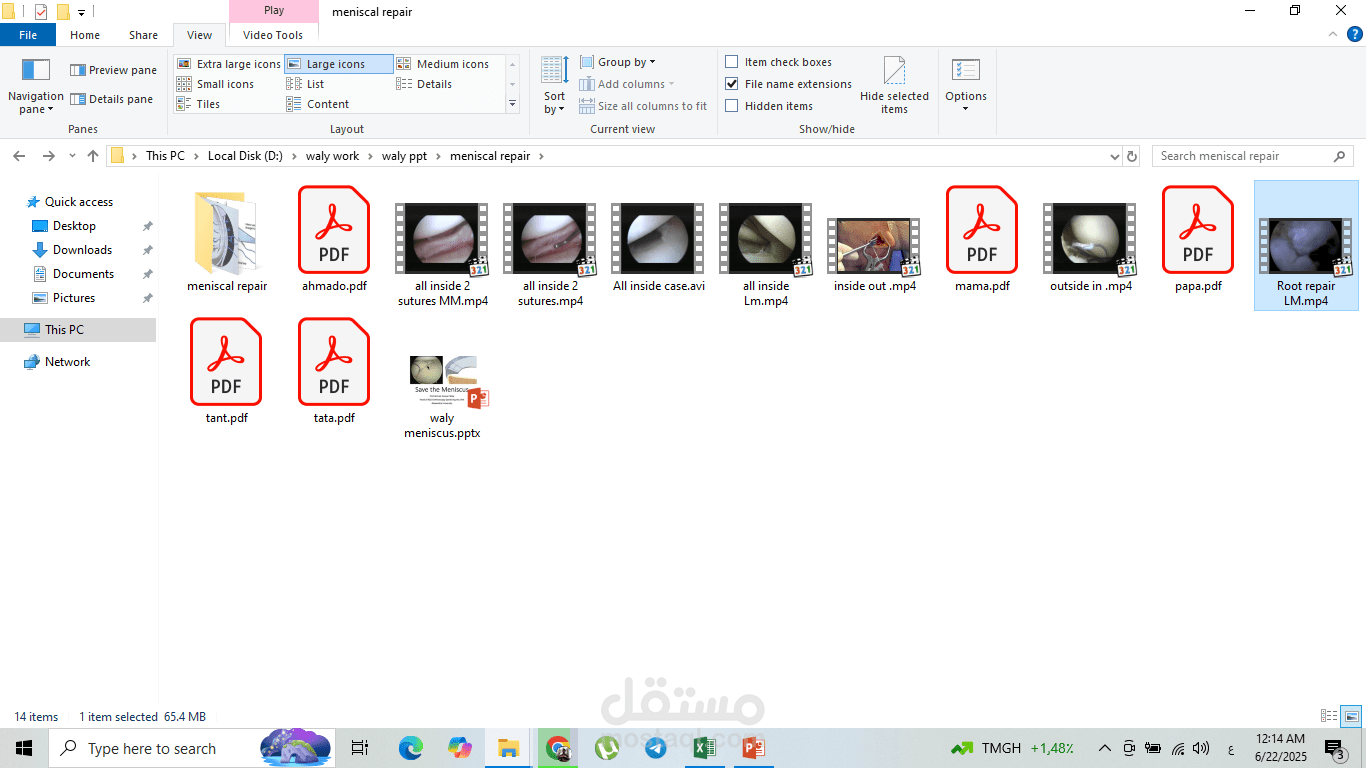The height and width of the screenshot is (768, 1366).
Task: Open the Group by dropdown
Action: [x=618, y=62]
